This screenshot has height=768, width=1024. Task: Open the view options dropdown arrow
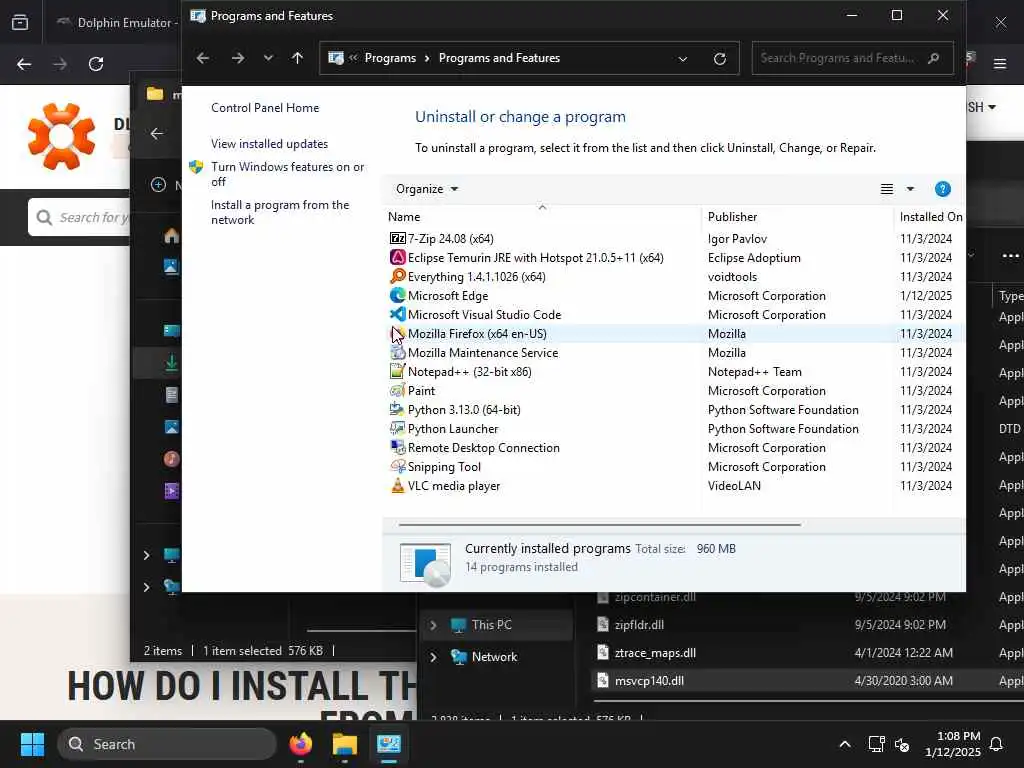tap(910, 189)
